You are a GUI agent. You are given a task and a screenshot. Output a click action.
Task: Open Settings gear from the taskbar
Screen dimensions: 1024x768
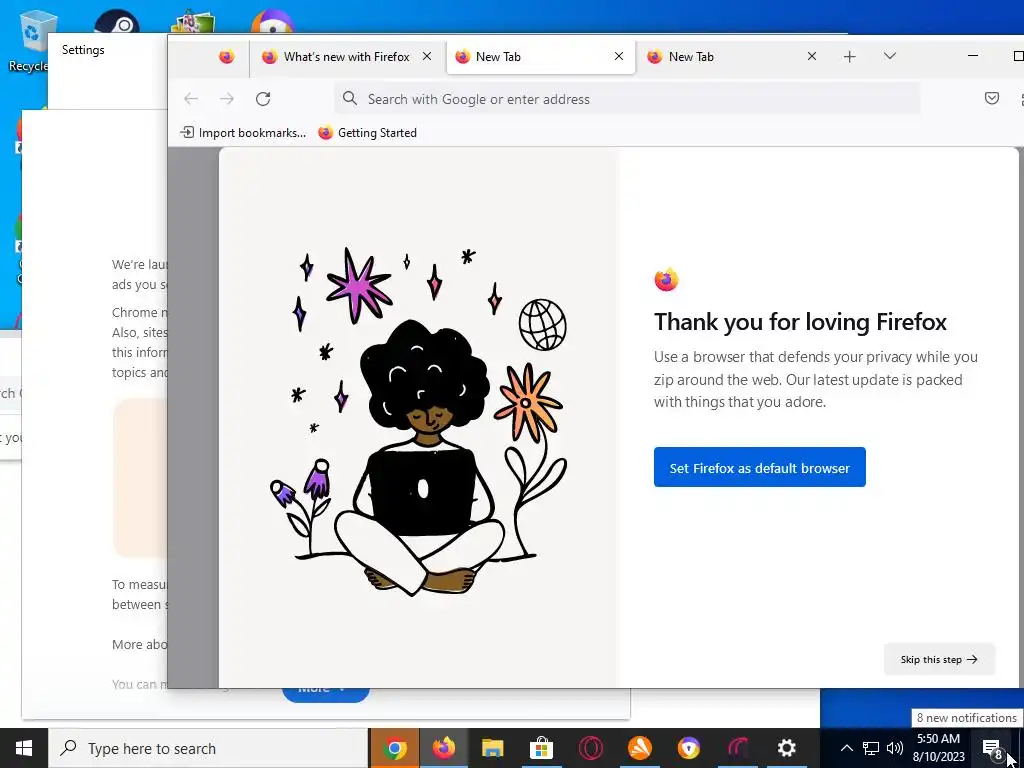pos(786,748)
